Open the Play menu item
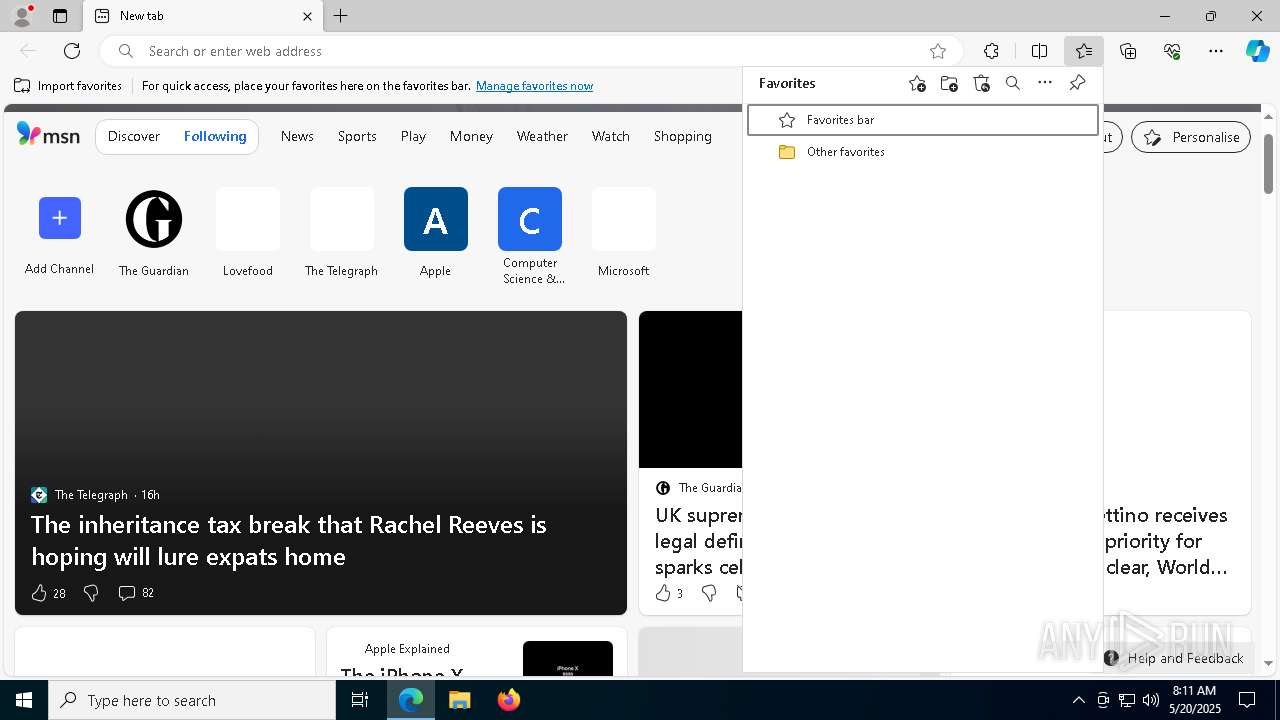The height and width of the screenshot is (720, 1280). (x=413, y=136)
